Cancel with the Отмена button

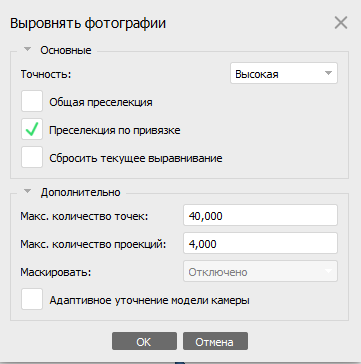click(215, 341)
